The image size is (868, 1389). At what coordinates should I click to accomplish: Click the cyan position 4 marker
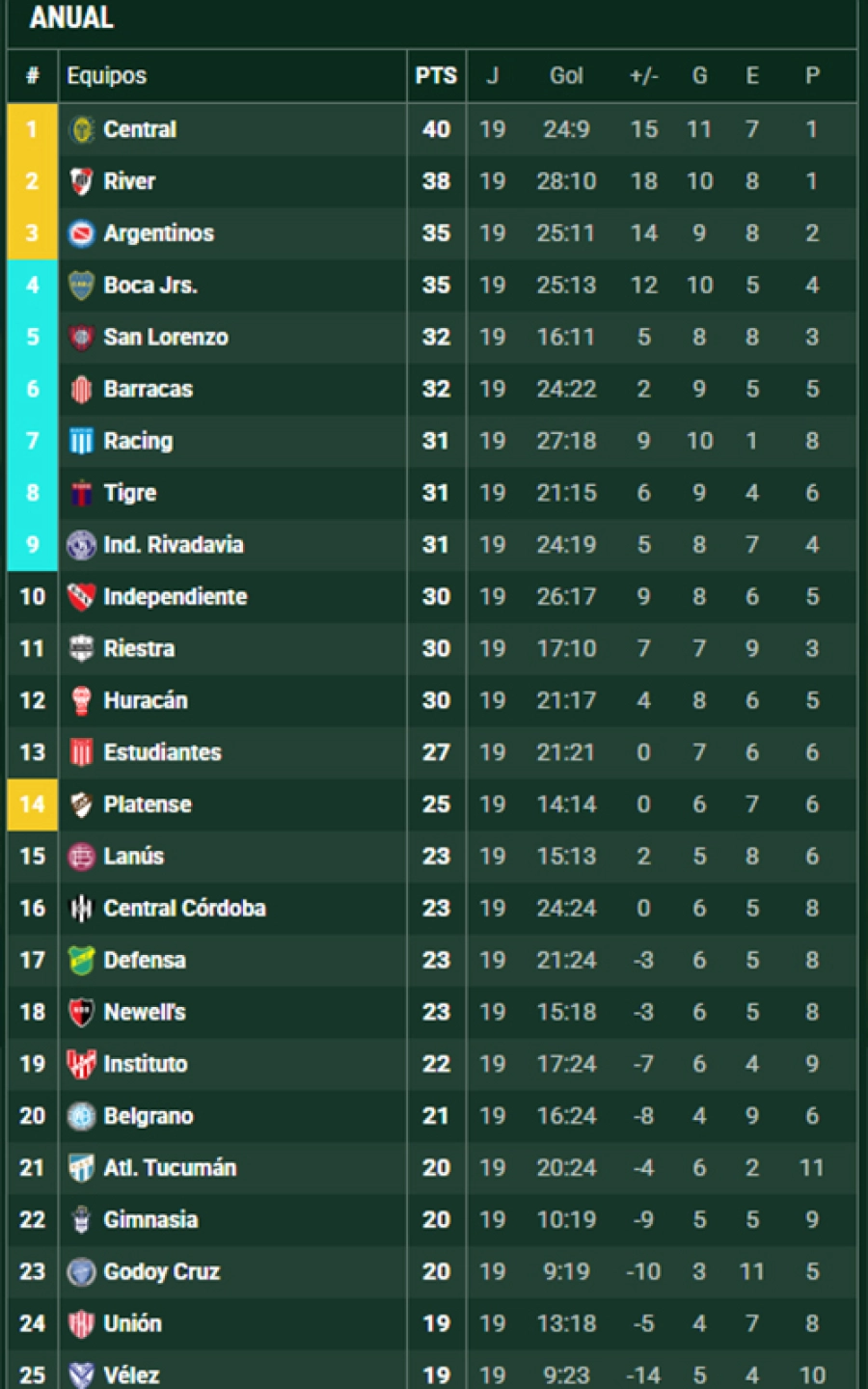(32, 286)
